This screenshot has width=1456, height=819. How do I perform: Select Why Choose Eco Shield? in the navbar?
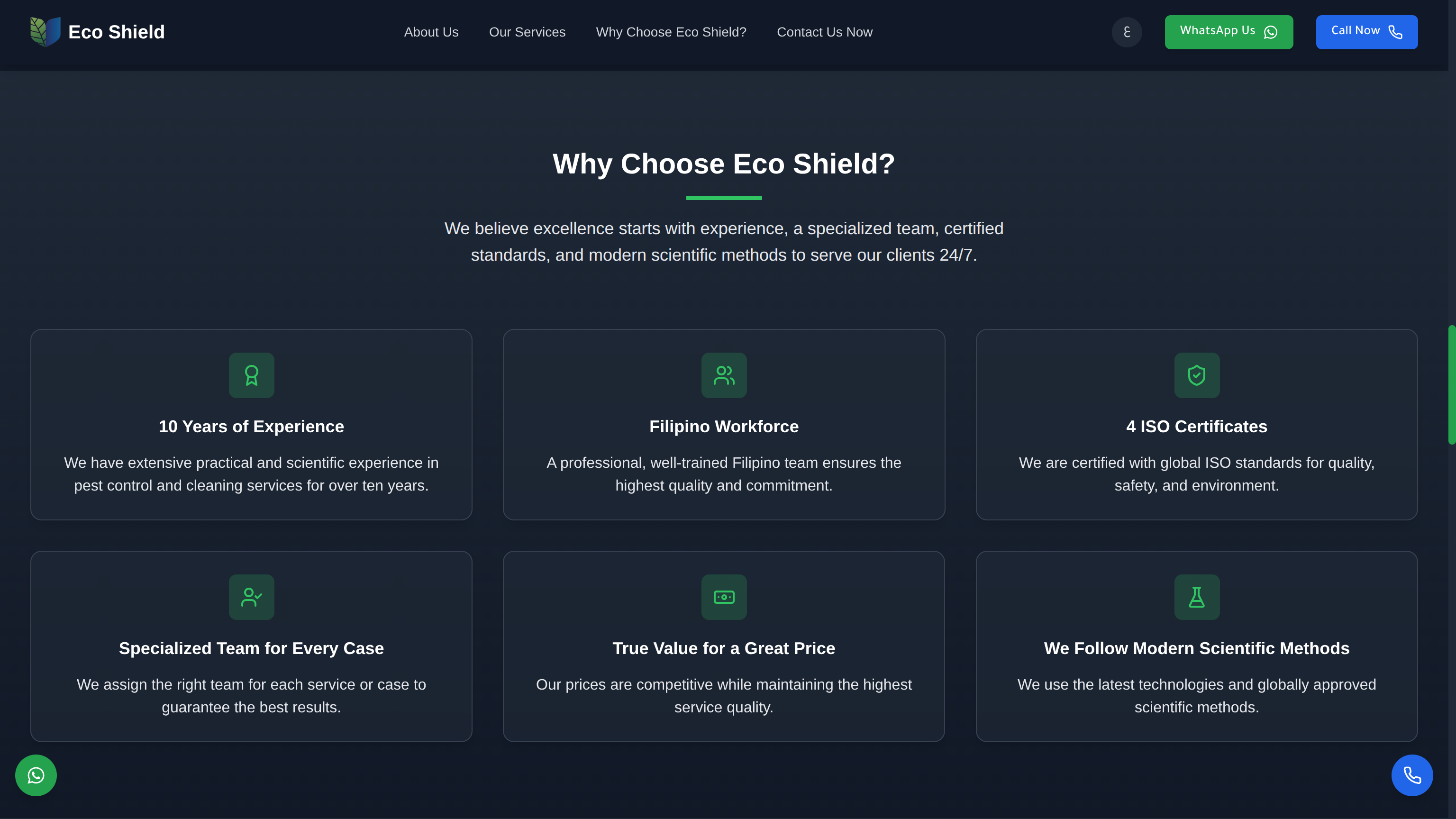(671, 32)
